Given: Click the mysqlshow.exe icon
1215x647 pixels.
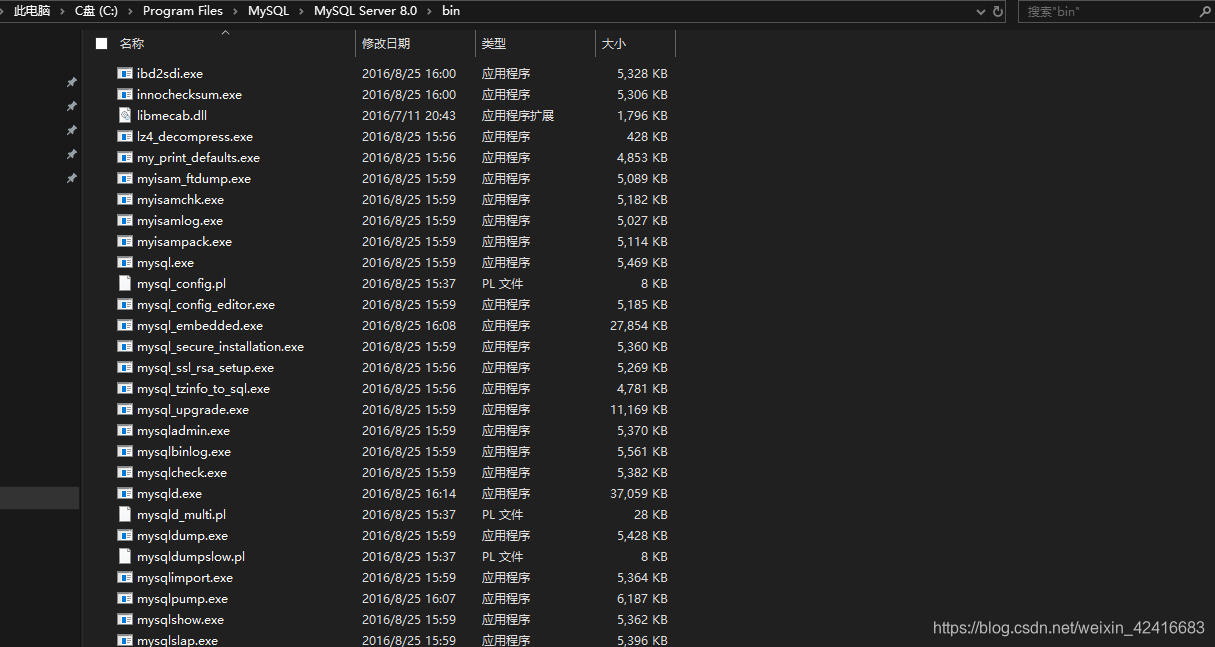Looking at the screenshot, I should (125, 619).
